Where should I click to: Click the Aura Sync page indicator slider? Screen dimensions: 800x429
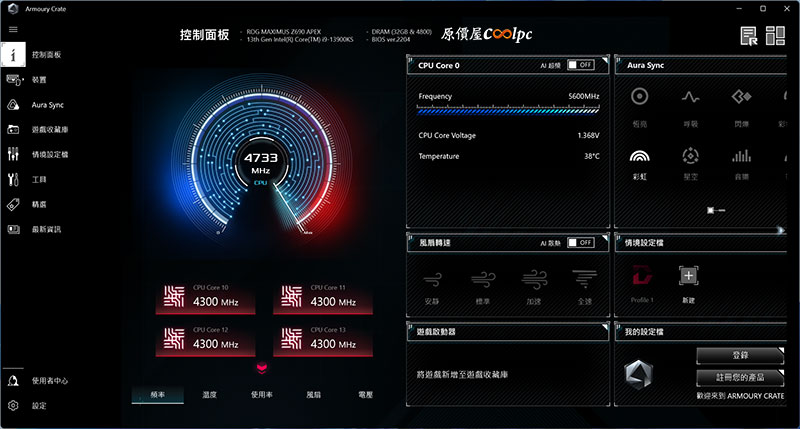(716, 210)
